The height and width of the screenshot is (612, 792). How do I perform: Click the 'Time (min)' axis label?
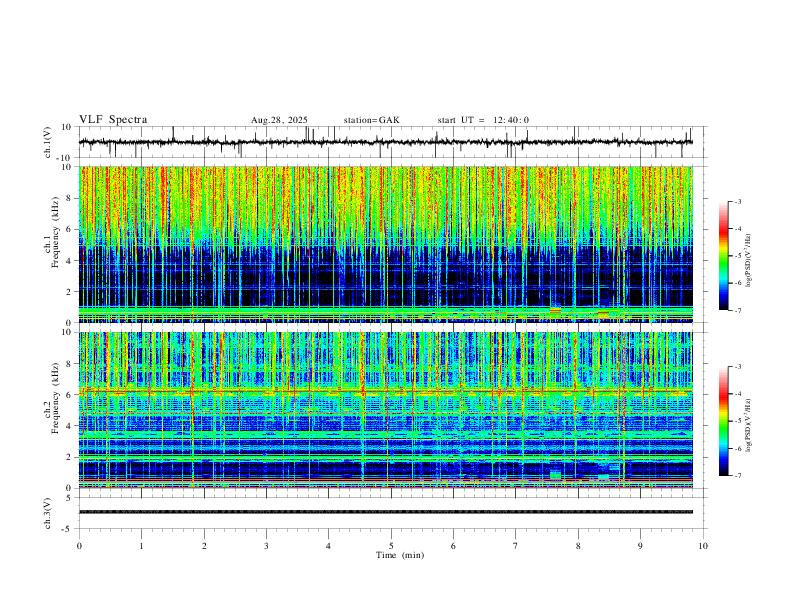pos(400,555)
